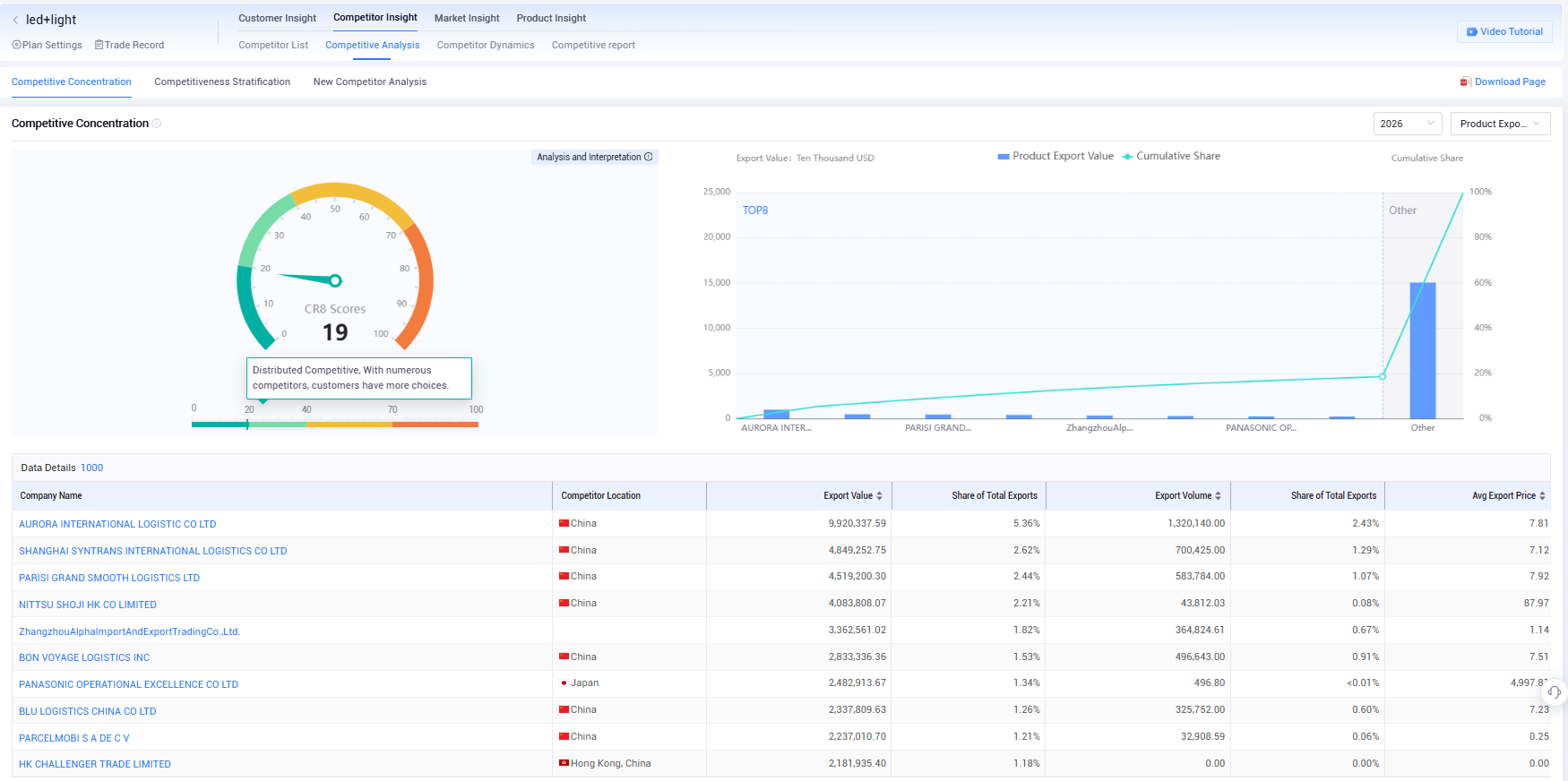1568x781 pixels.
Task: Click the TOP8 label in chart
Action: click(x=755, y=210)
